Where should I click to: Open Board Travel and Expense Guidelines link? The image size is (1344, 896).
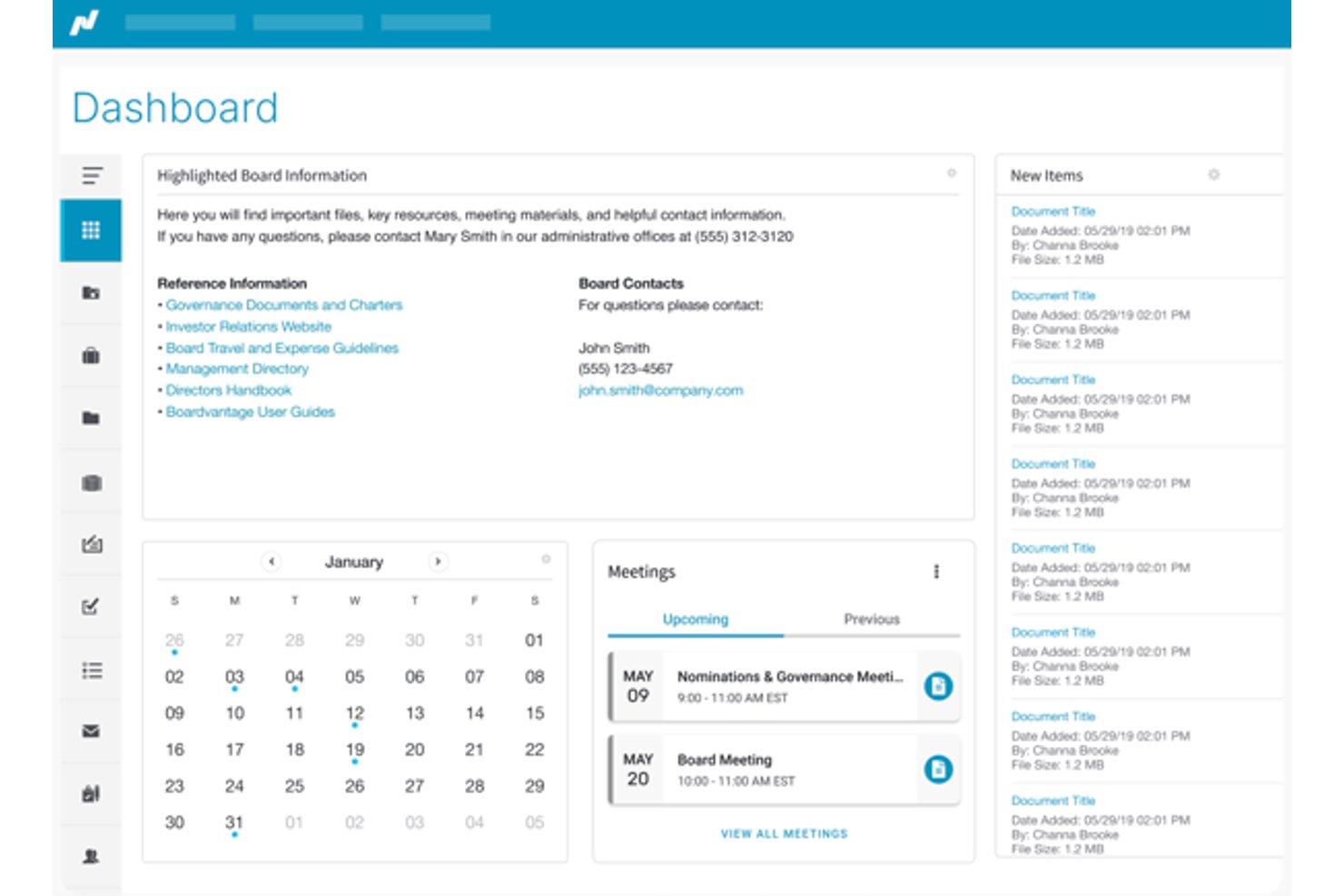(282, 348)
